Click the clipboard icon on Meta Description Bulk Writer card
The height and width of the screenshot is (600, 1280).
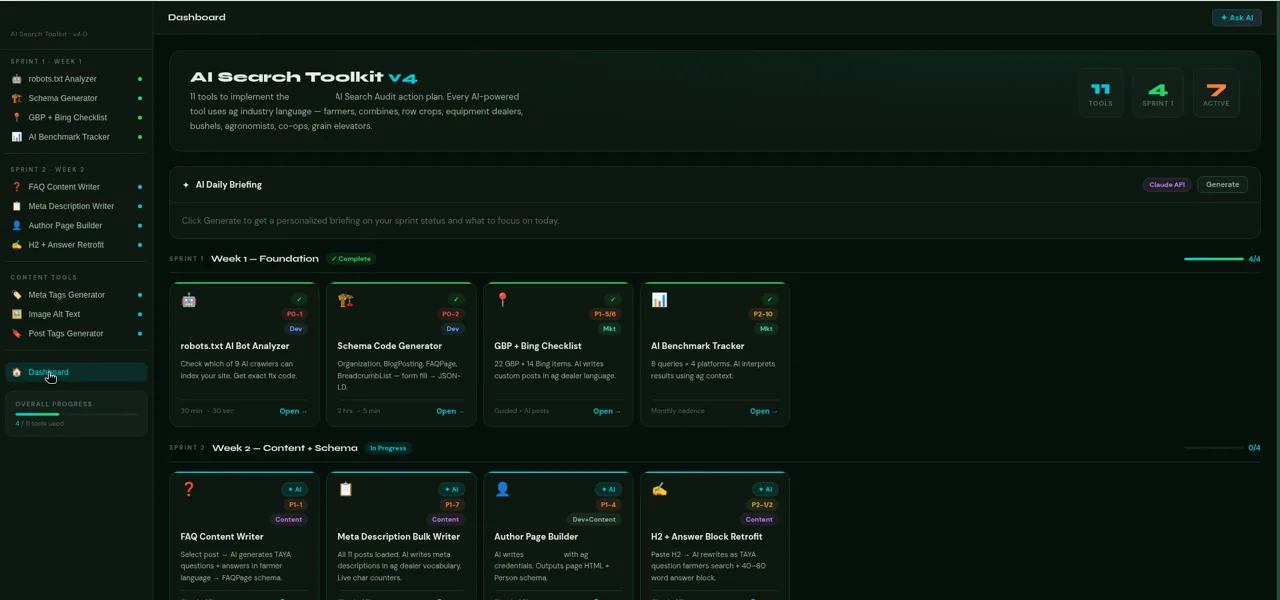[346, 489]
